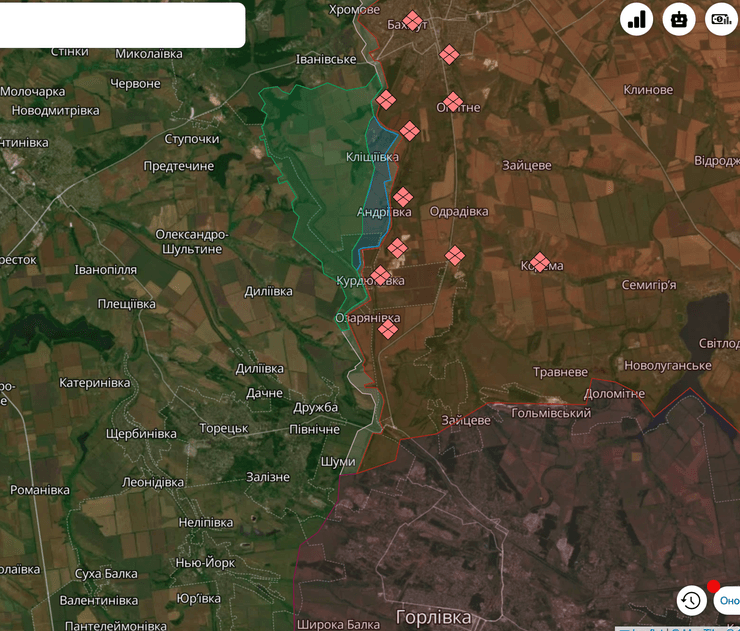Click the unit marker at Kurdiumivka

[380, 275]
